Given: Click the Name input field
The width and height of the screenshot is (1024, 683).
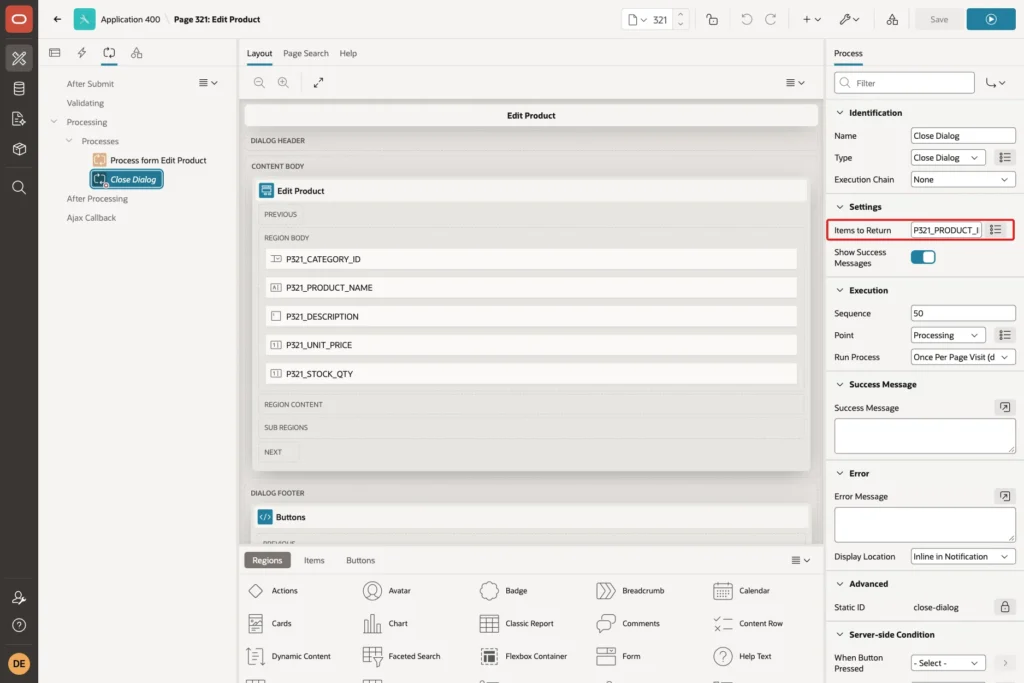Looking at the screenshot, I should [x=963, y=136].
